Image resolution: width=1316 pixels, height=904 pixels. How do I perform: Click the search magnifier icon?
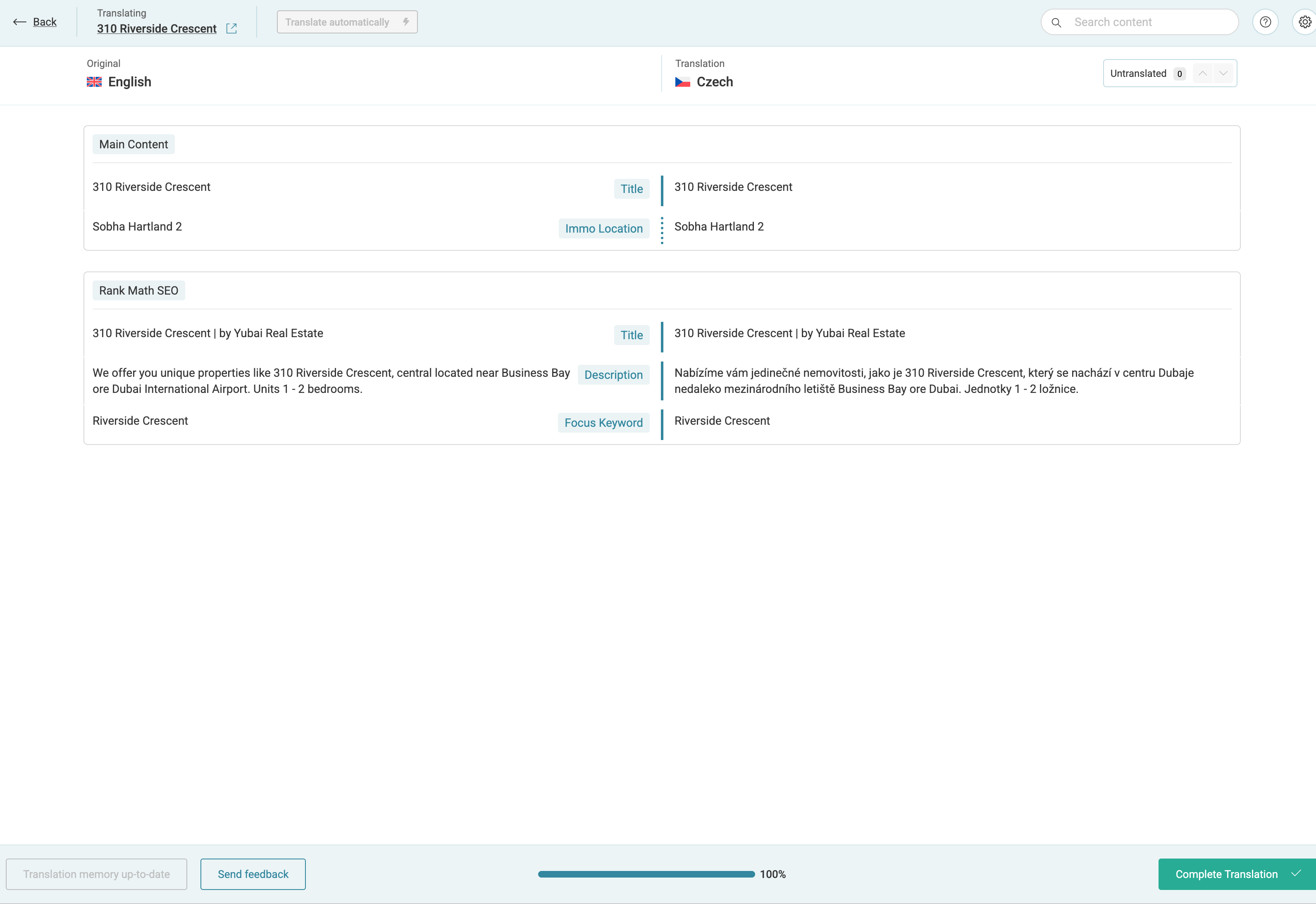(x=1056, y=23)
